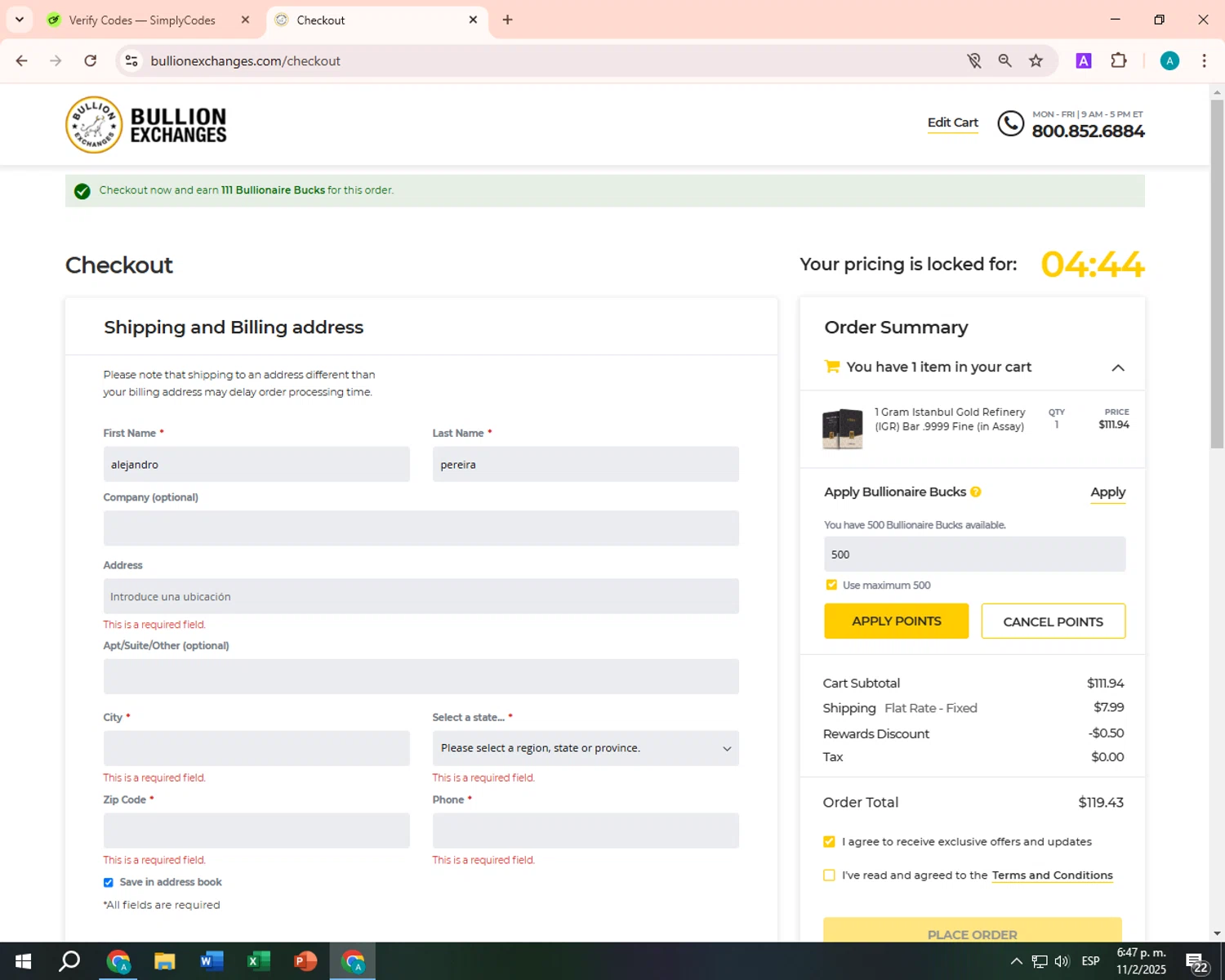
Task: Click the yellow cart icon in Order Summary
Action: [x=832, y=367]
